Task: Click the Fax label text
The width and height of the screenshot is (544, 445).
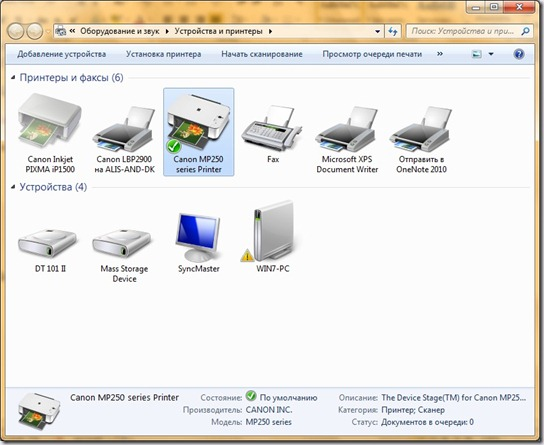Action: [x=273, y=159]
